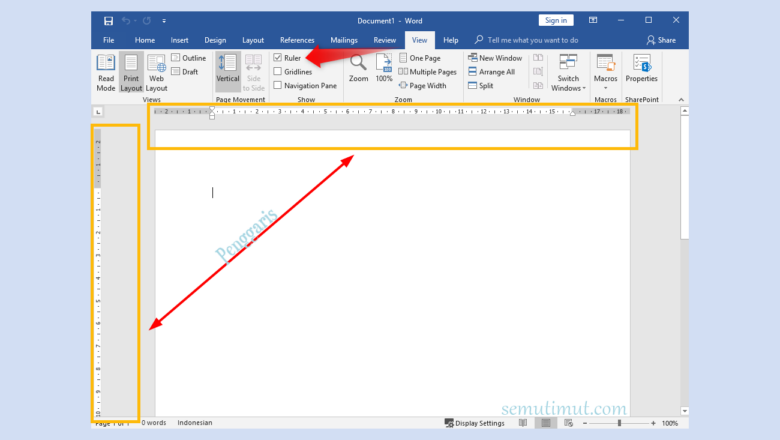
Task: Set zoom to 100% via ribbon icon
Action: [384, 69]
